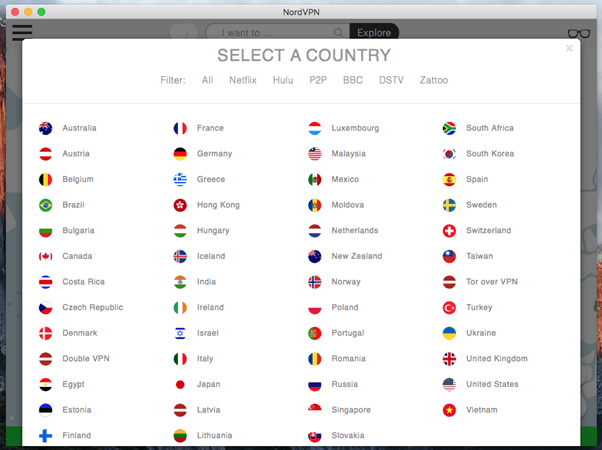
Task: Click the glasses icon at top right
Action: 578,33
